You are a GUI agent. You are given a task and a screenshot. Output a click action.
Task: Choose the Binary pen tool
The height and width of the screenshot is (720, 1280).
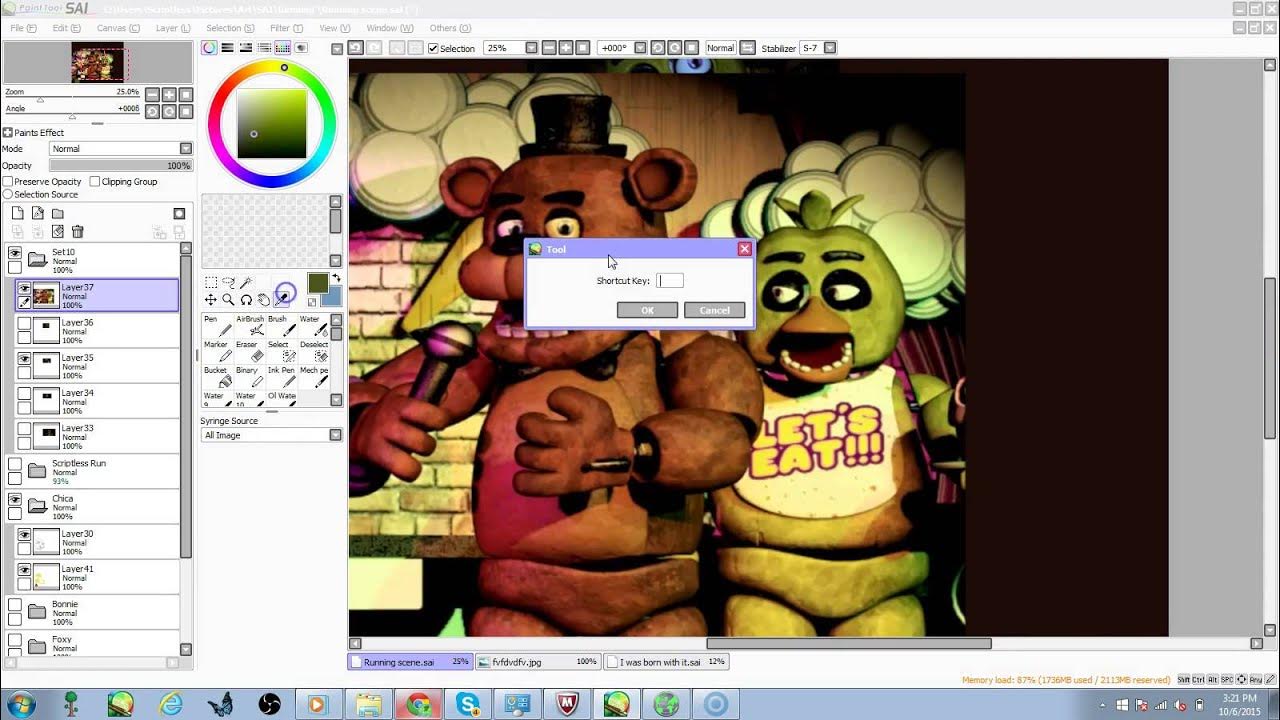tap(250, 378)
